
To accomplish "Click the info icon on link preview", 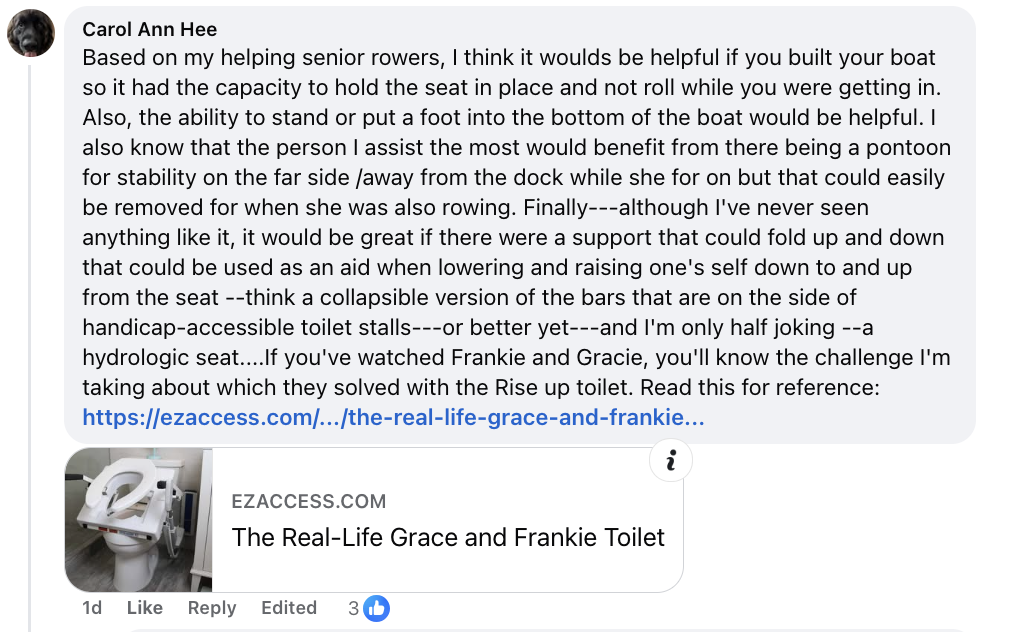I will tap(671, 461).
